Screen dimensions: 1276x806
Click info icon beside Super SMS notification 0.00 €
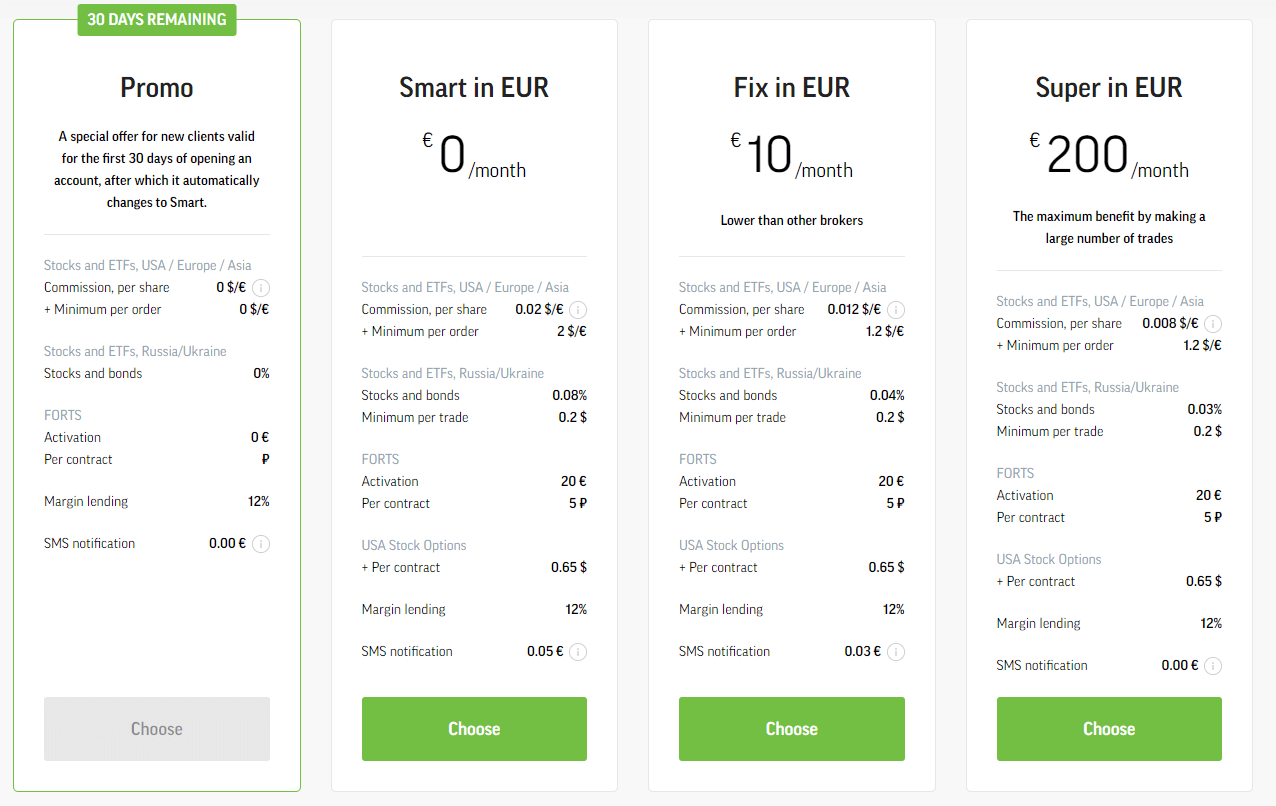click(x=1213, y=666)
